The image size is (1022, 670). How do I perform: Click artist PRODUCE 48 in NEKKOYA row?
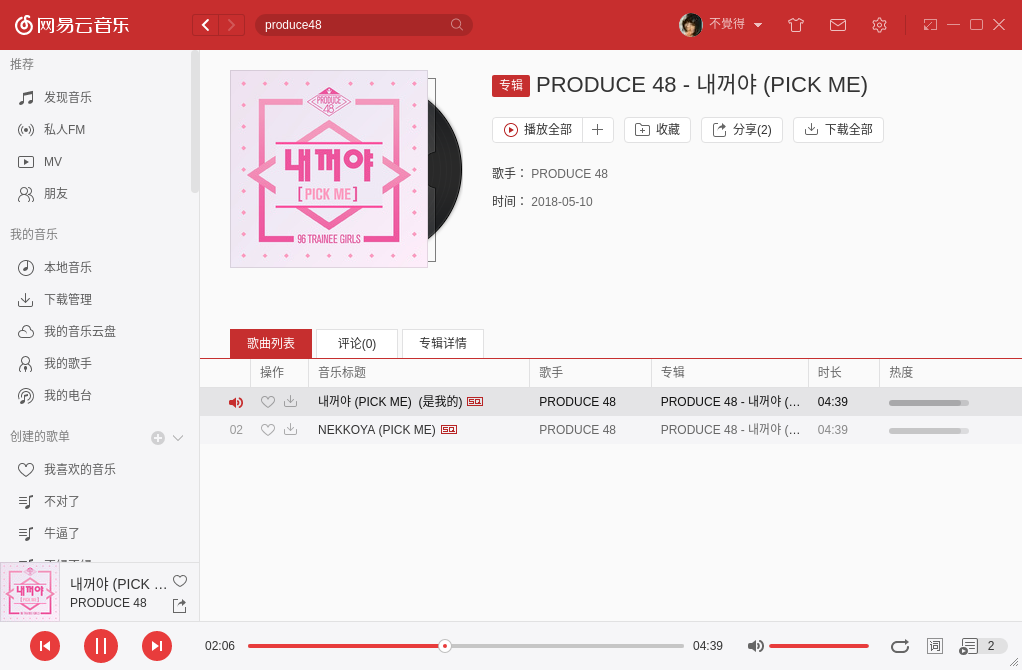pos(577,430)
